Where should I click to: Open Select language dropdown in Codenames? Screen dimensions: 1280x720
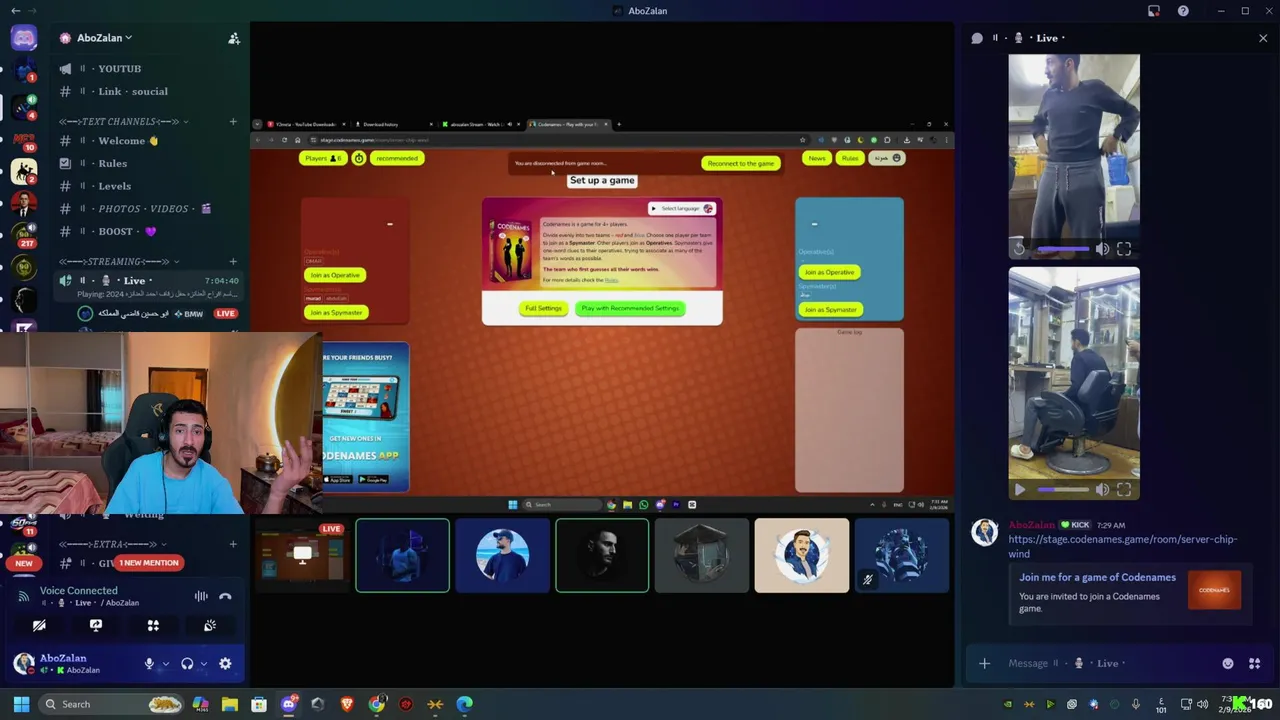click(x=682, y=208)
